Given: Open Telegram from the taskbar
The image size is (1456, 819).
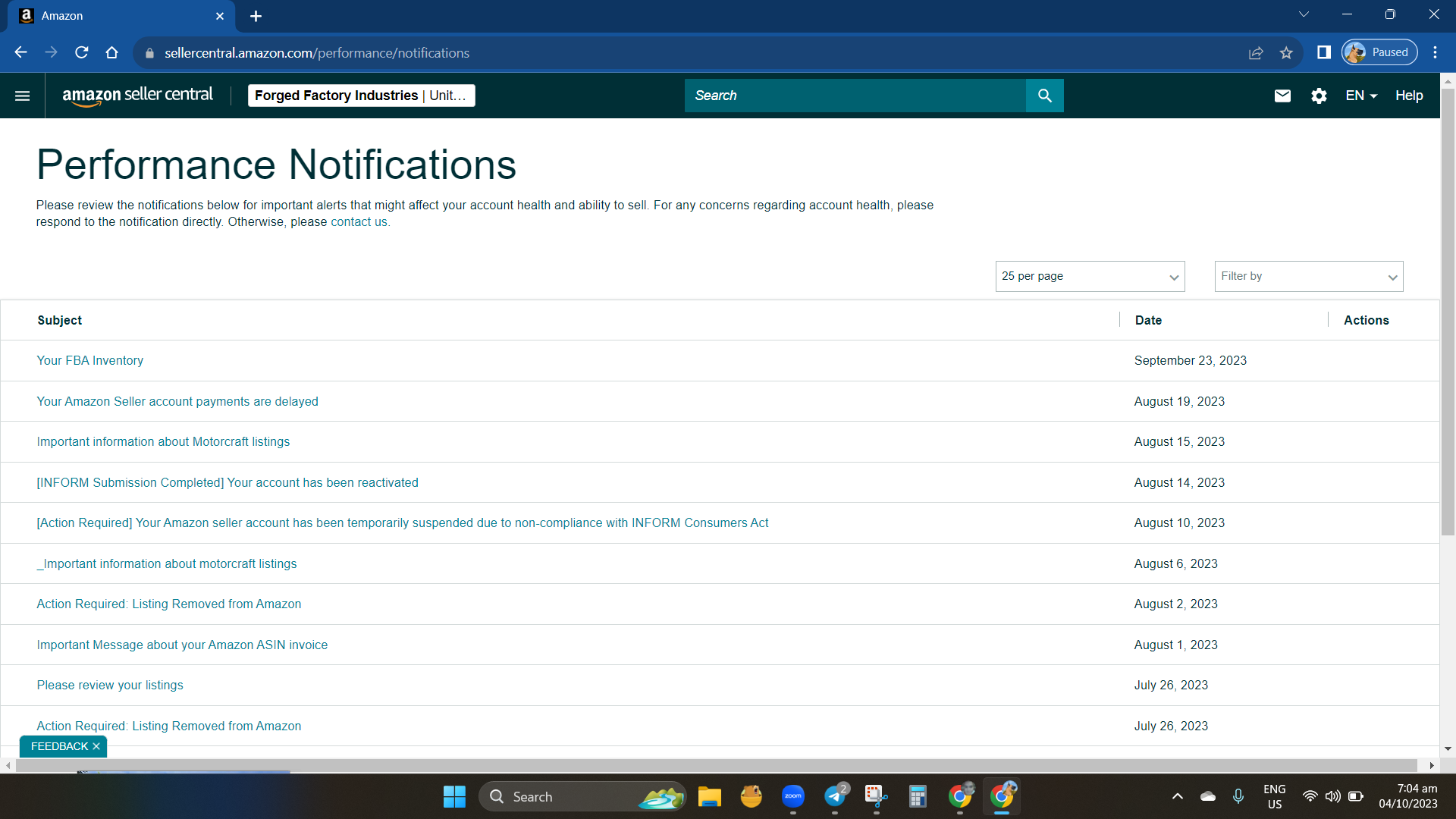Looking at the screenshot, I should [x=836, y=796].
